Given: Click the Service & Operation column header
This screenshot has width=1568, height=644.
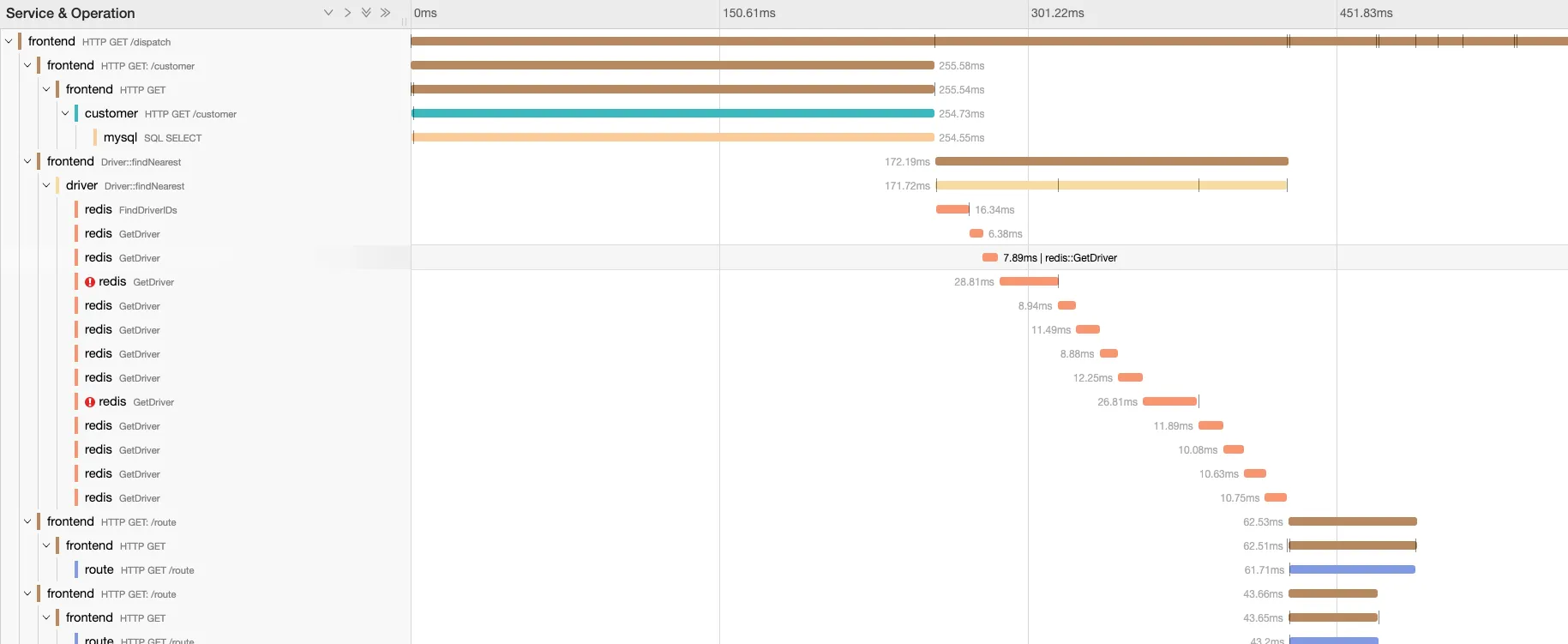Looking at the screenshot, I should click(x=70, y=13).
